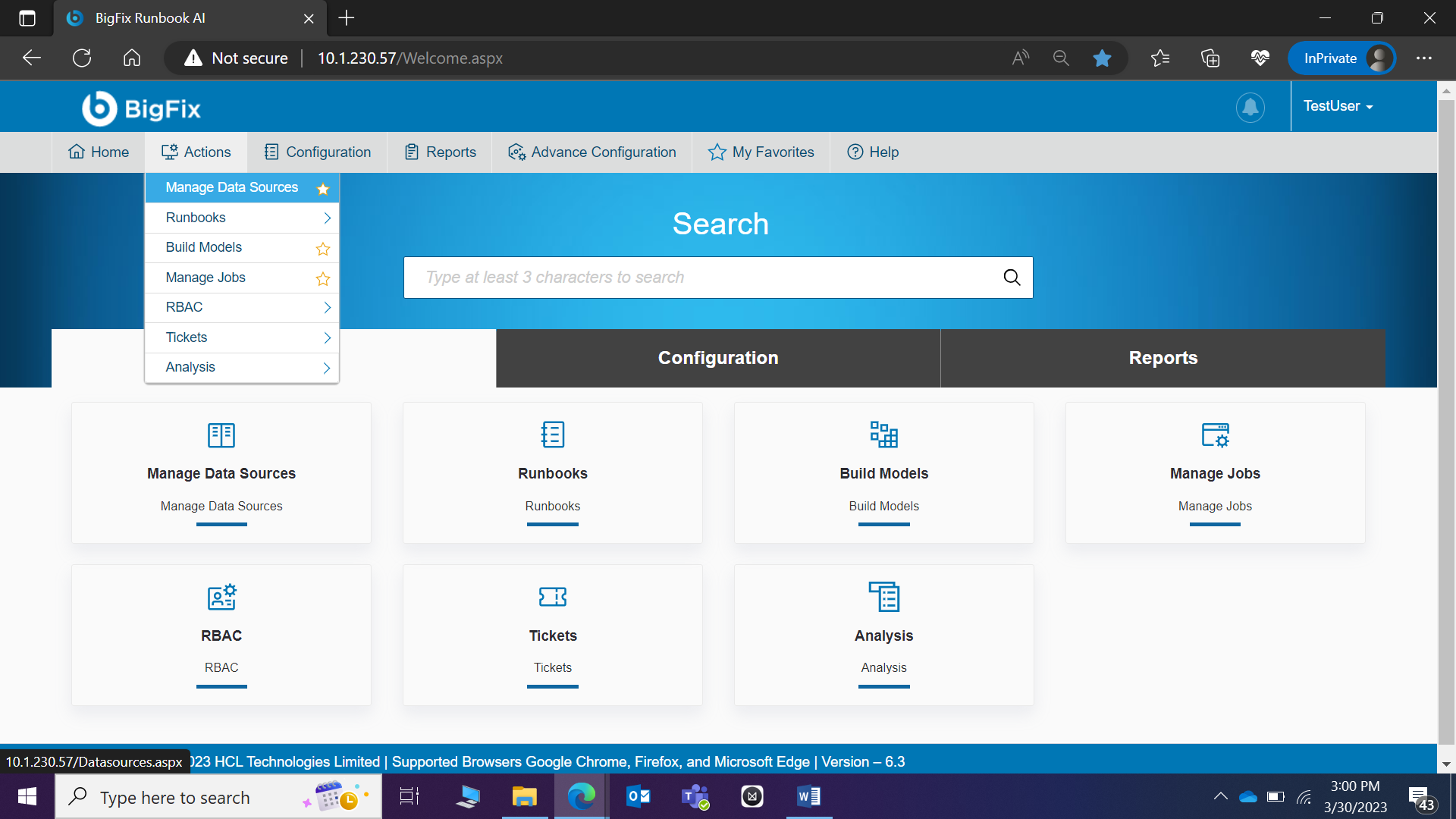Open Manage Data Sources card icon
Screen dimensions: 1456x819
(221, 435)
